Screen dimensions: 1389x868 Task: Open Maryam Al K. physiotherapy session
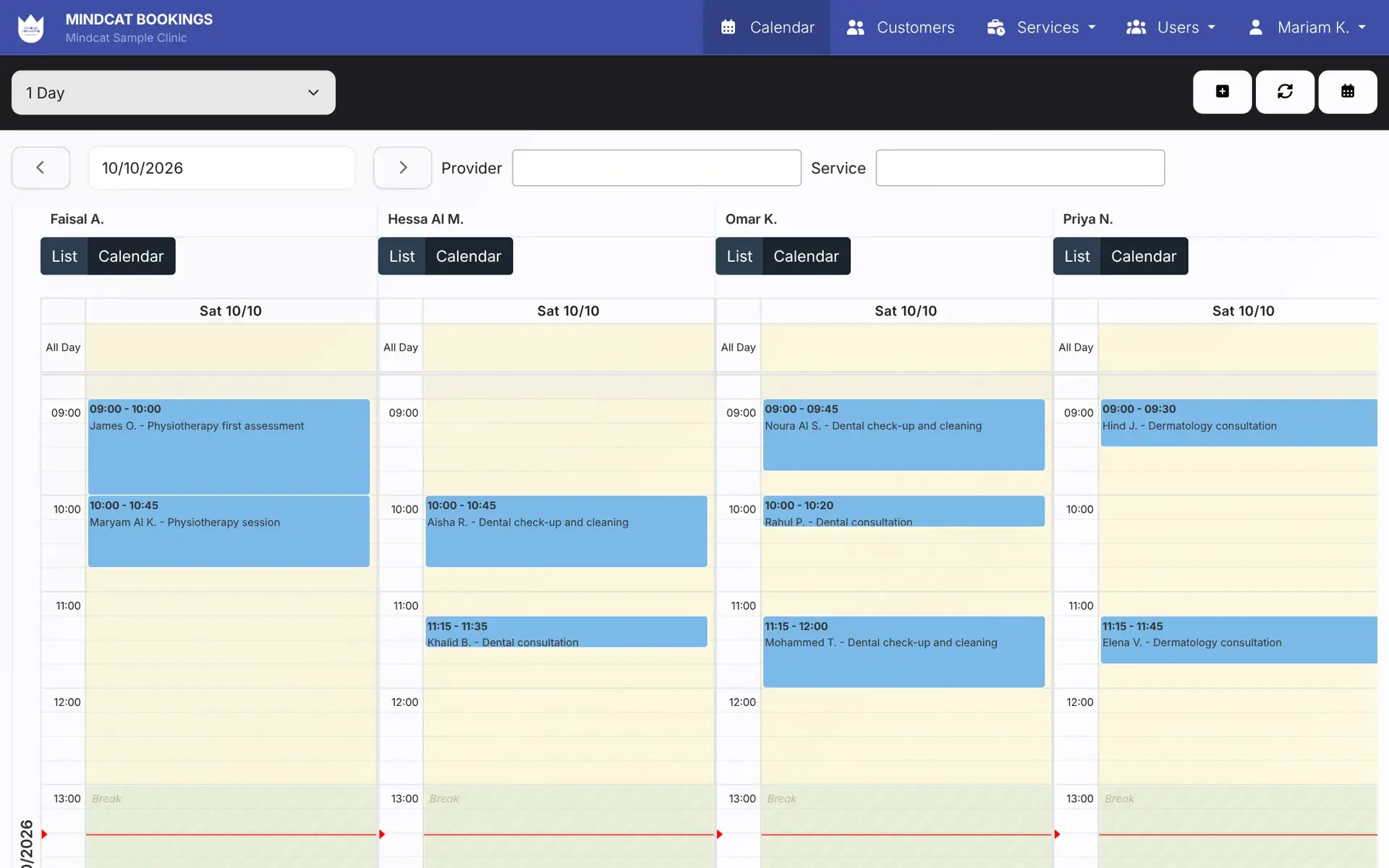(229, 531)
